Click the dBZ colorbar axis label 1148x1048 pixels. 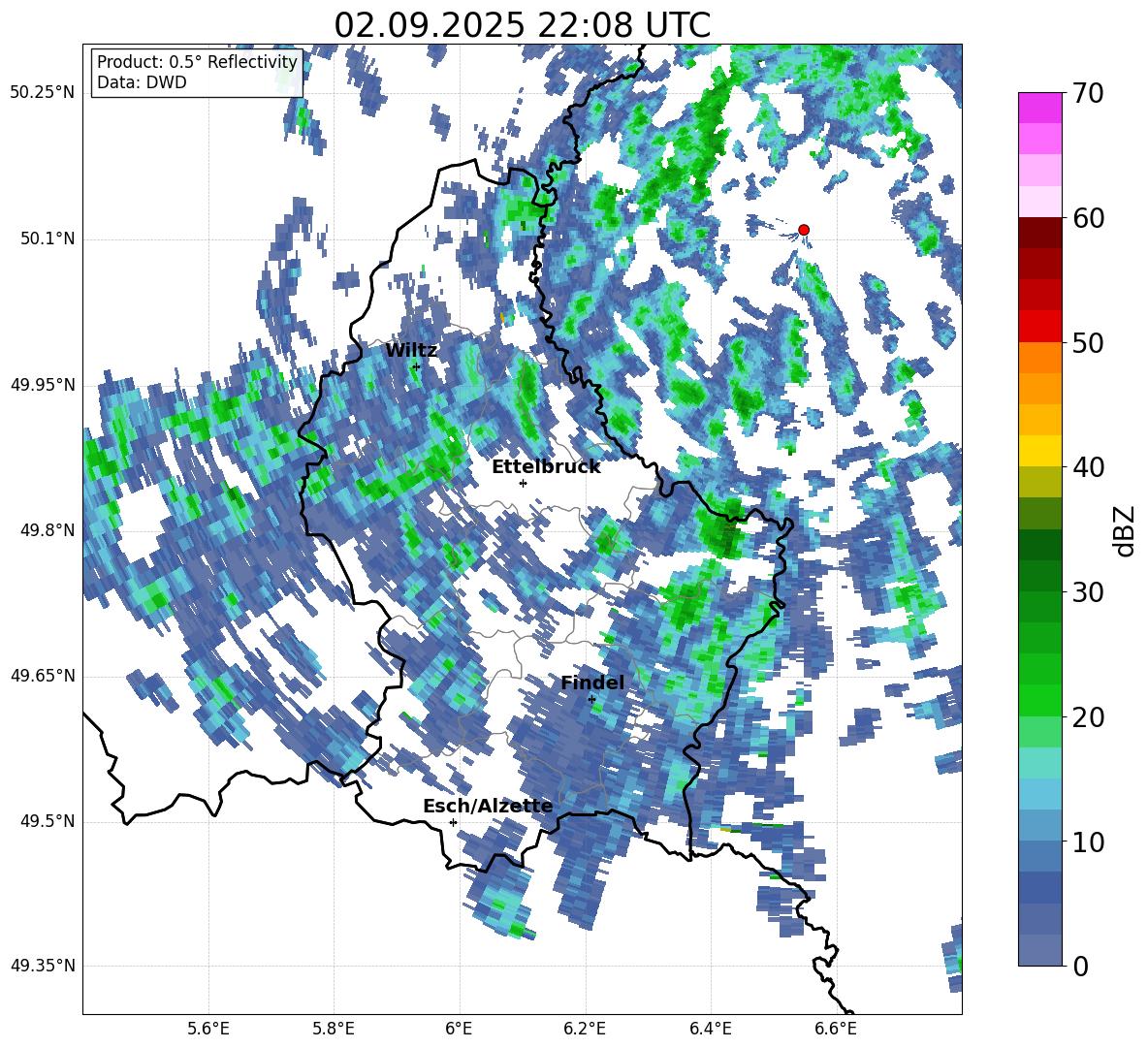click(x=1126, y=530)
